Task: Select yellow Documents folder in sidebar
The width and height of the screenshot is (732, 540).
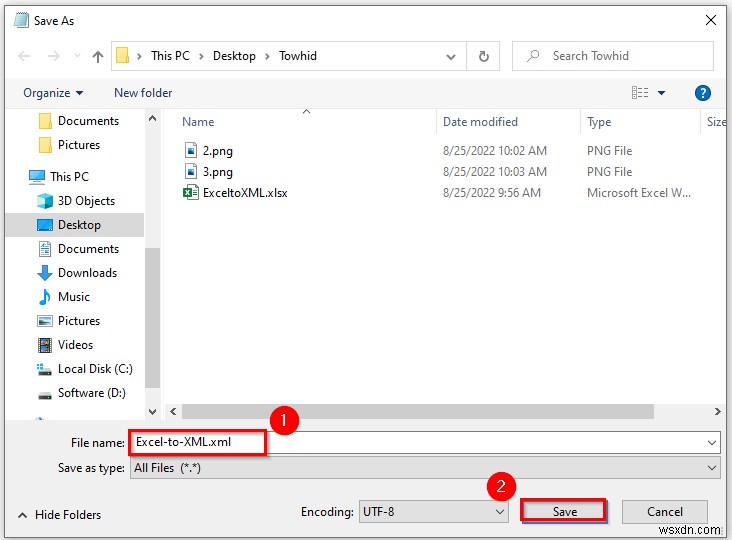Action: point(78,121)
